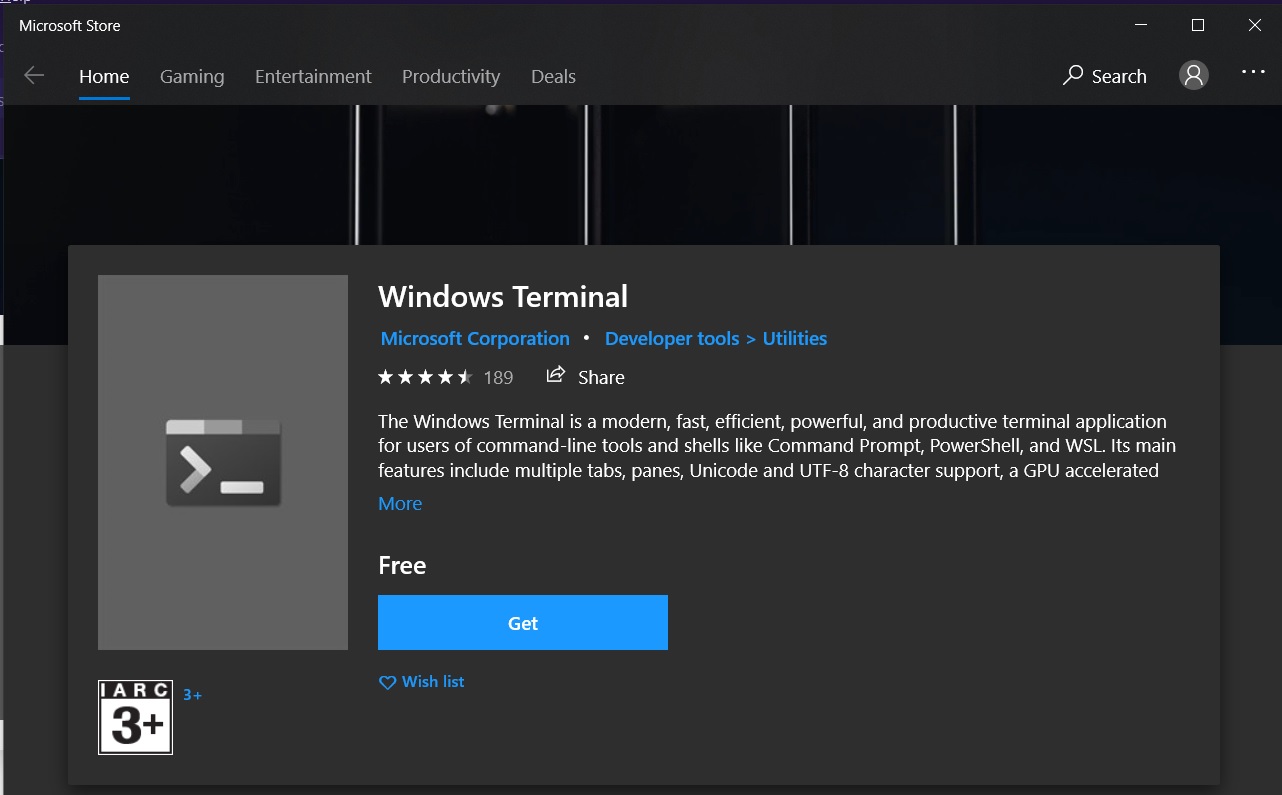
Task: Open the 3+ age rating link
Action: [x=192, y=694]
